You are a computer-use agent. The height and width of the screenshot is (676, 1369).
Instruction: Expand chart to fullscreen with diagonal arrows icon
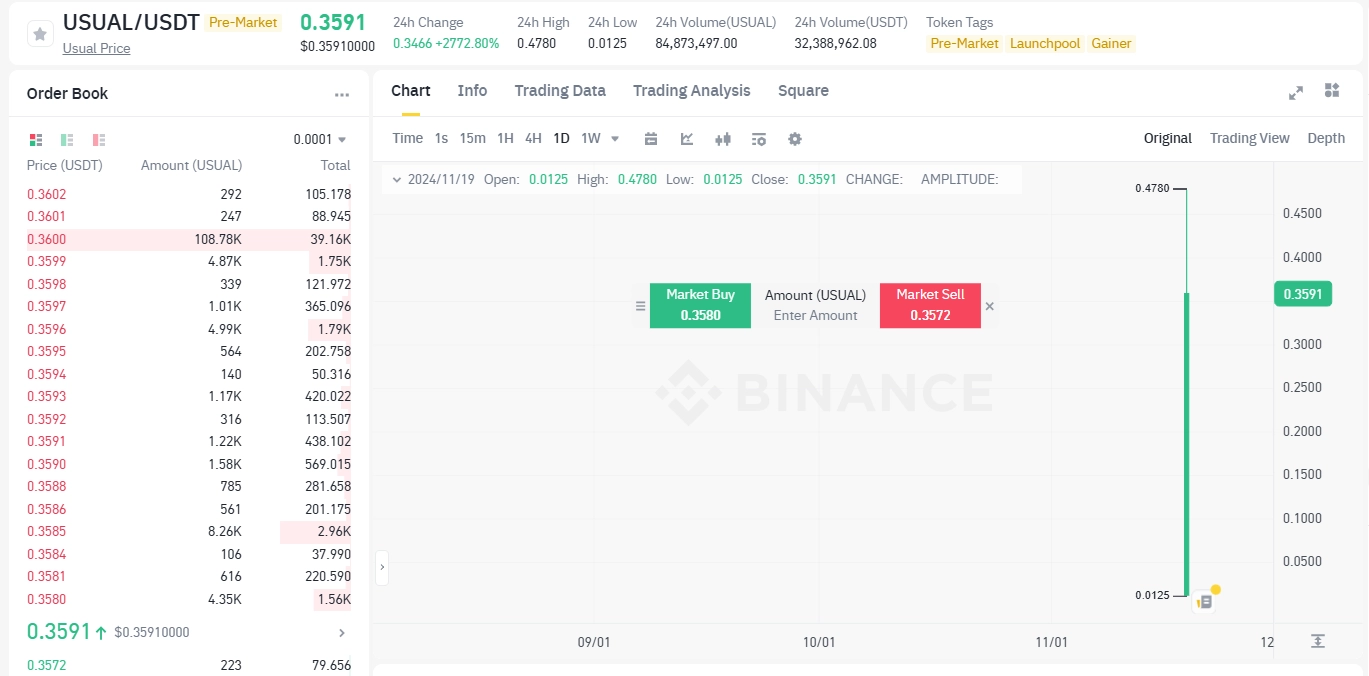1296,91
